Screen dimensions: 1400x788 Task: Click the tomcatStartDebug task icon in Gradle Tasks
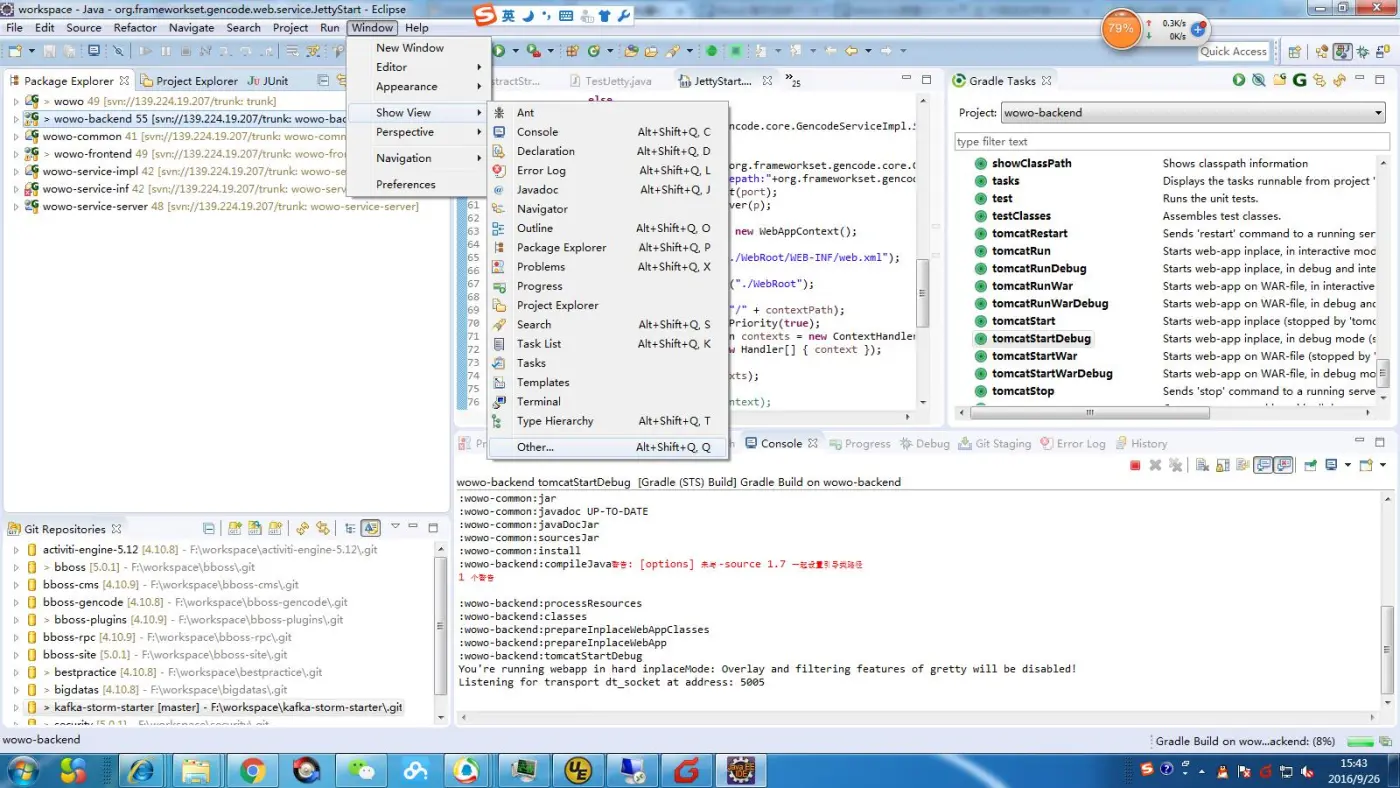pos(981,339)
